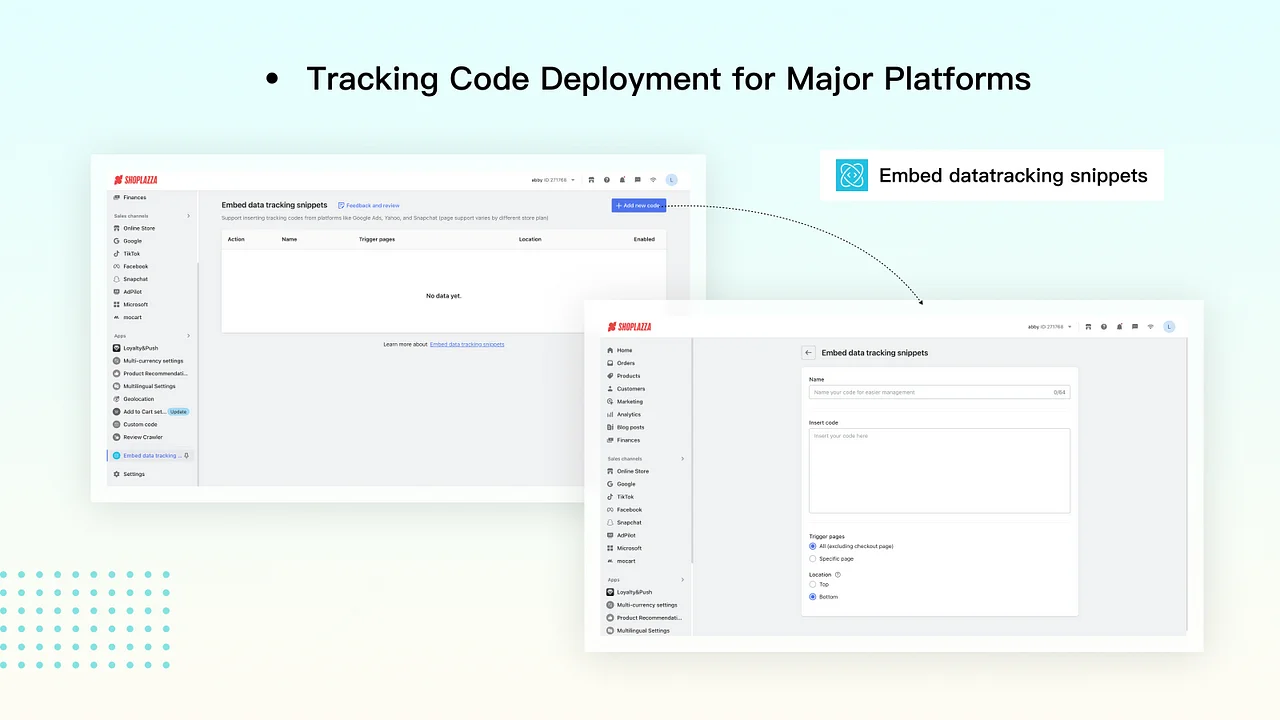Click the teal Embed datatracking snippets icon

[x=852, y=175]
